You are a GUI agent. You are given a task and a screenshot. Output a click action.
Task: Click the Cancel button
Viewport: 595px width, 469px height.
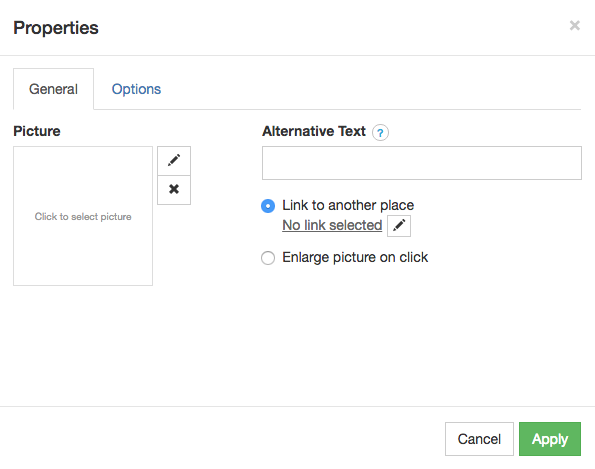tap(479, 439)
